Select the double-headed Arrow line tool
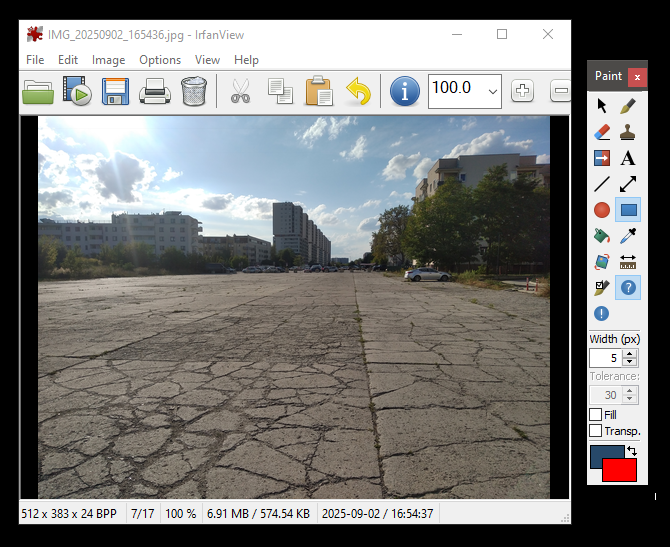 coord(628,184)
